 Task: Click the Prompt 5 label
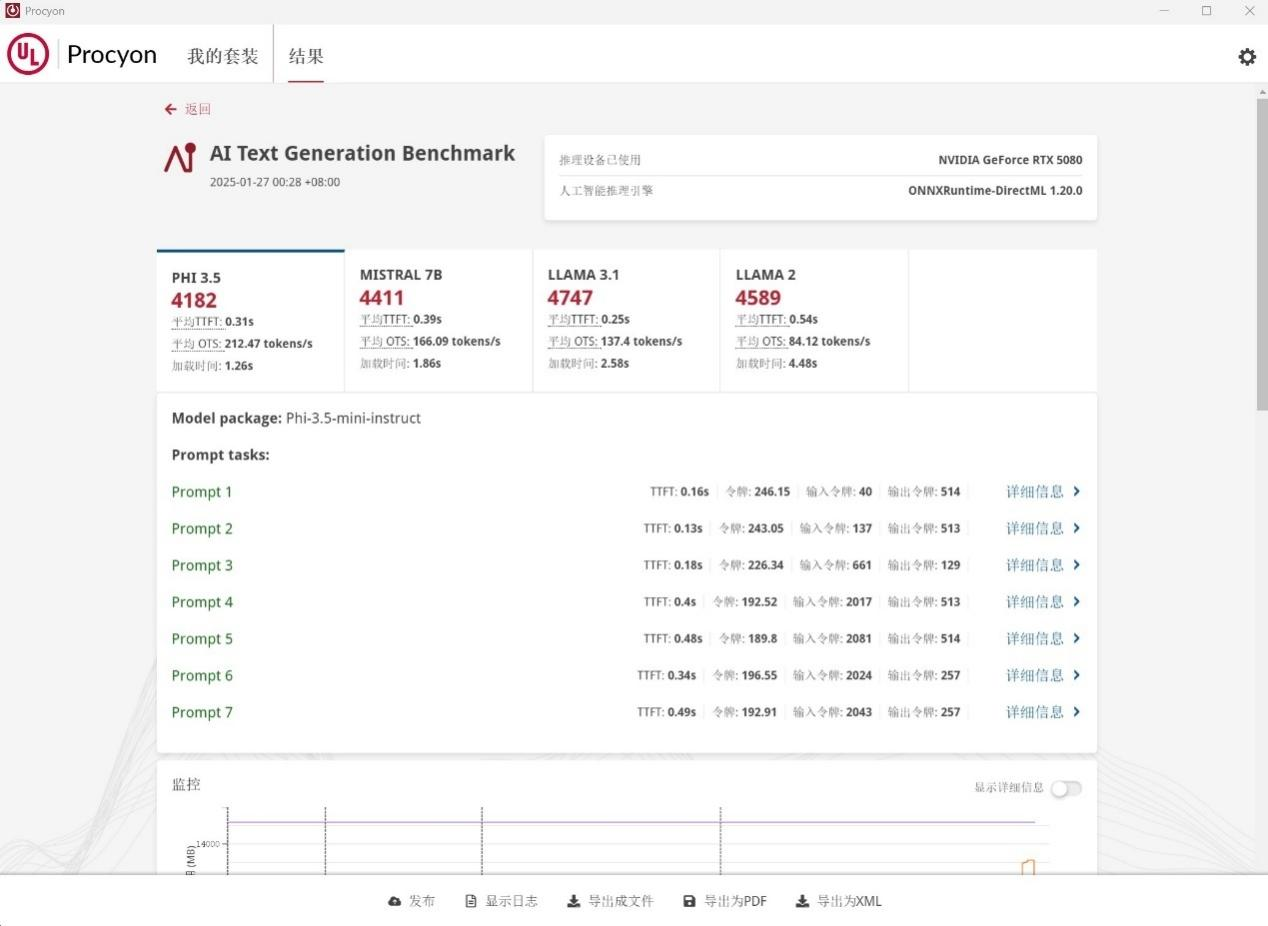click(202, 639)
